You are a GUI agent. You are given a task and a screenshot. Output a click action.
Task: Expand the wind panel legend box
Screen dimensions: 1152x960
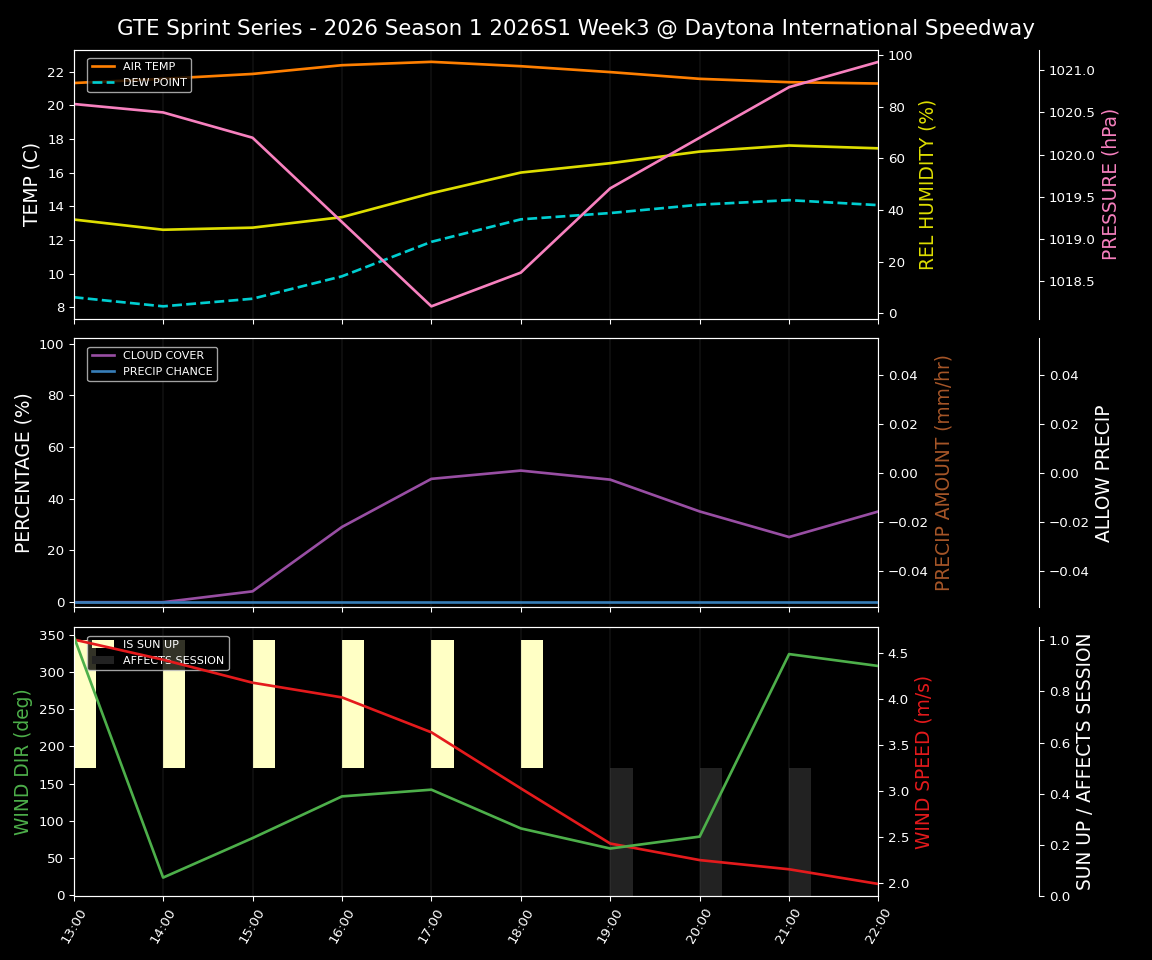(x=157, y=652)
